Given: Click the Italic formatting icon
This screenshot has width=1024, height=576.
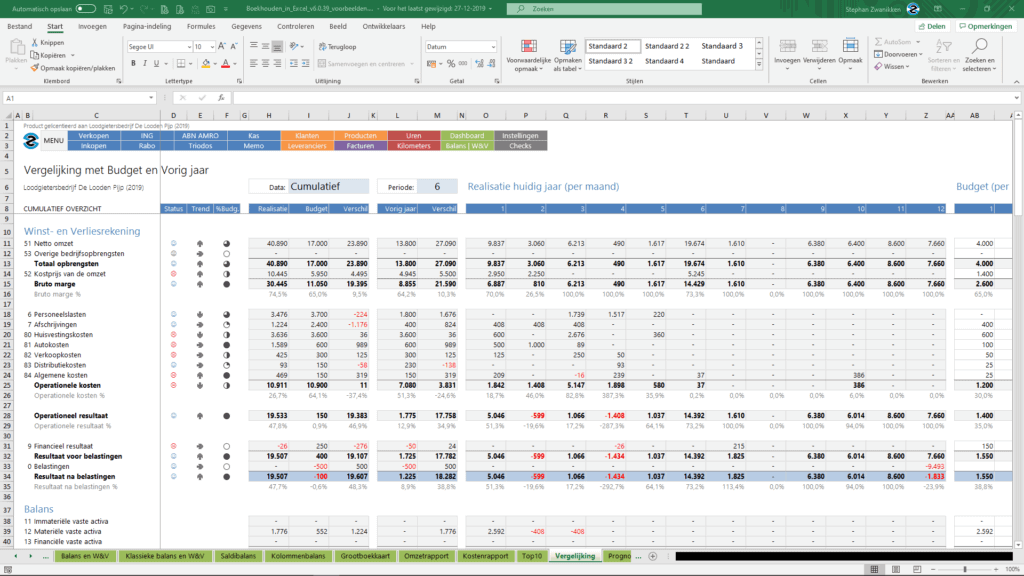Looking at the screenshot, I should (146, 63).
